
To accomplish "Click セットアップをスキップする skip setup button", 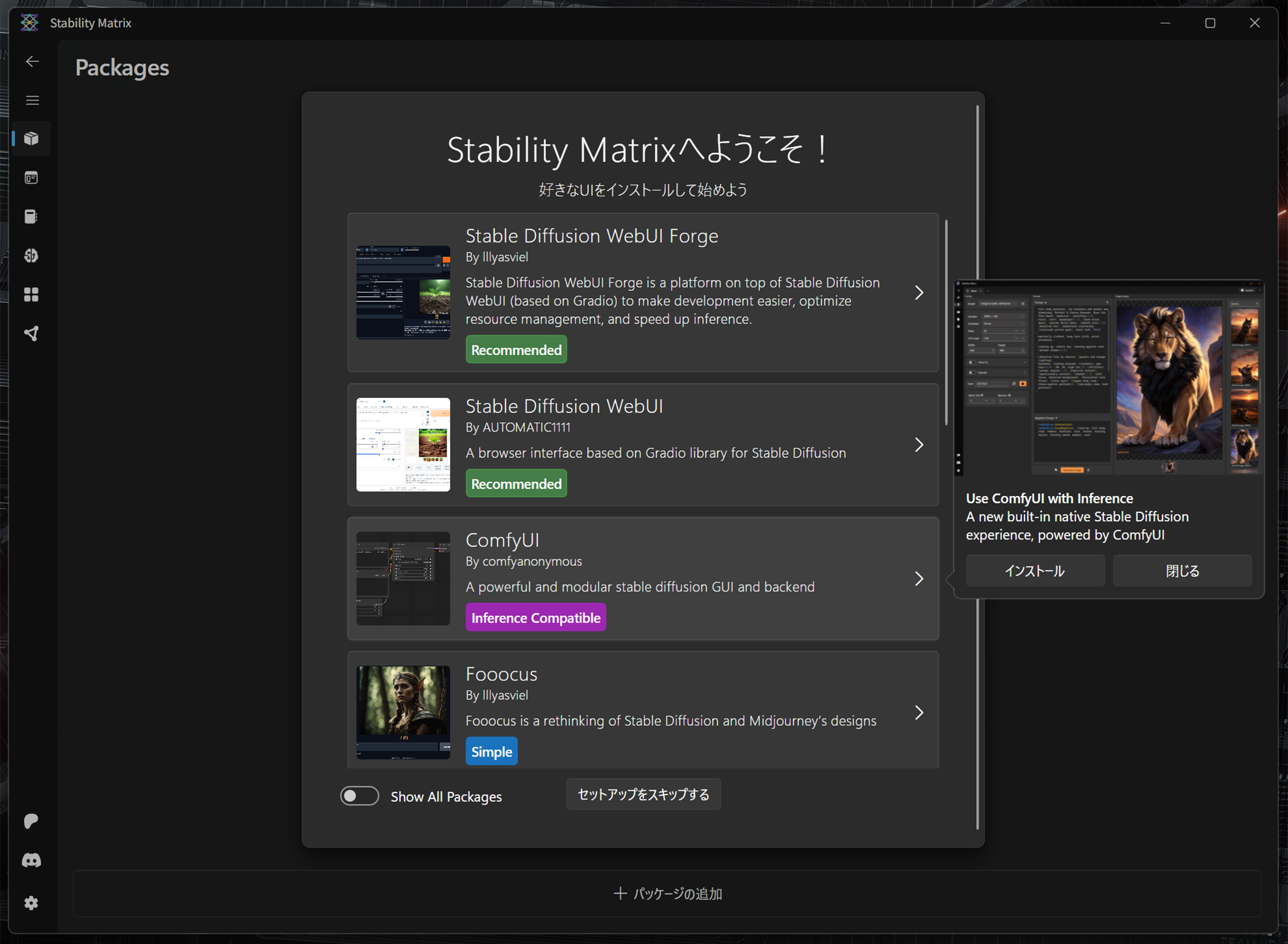I will click(643, 794).
